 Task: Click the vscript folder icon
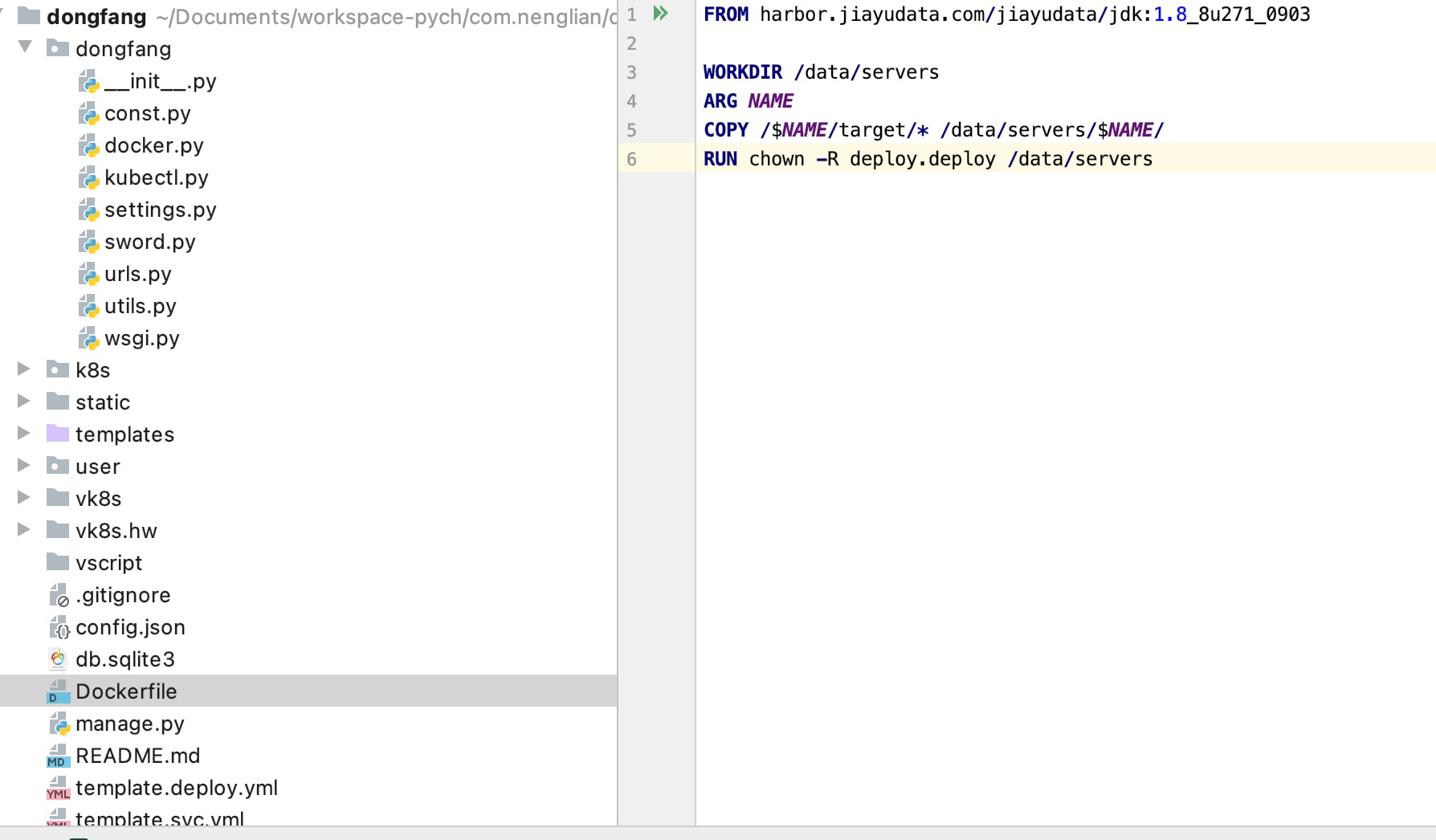(58, 561)
